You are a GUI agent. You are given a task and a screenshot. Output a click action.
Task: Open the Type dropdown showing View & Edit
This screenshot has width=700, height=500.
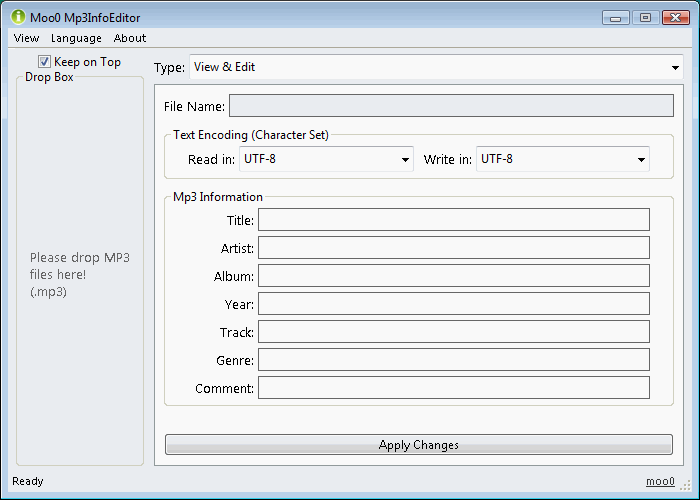pyautogui.click(x=436, y=67)
